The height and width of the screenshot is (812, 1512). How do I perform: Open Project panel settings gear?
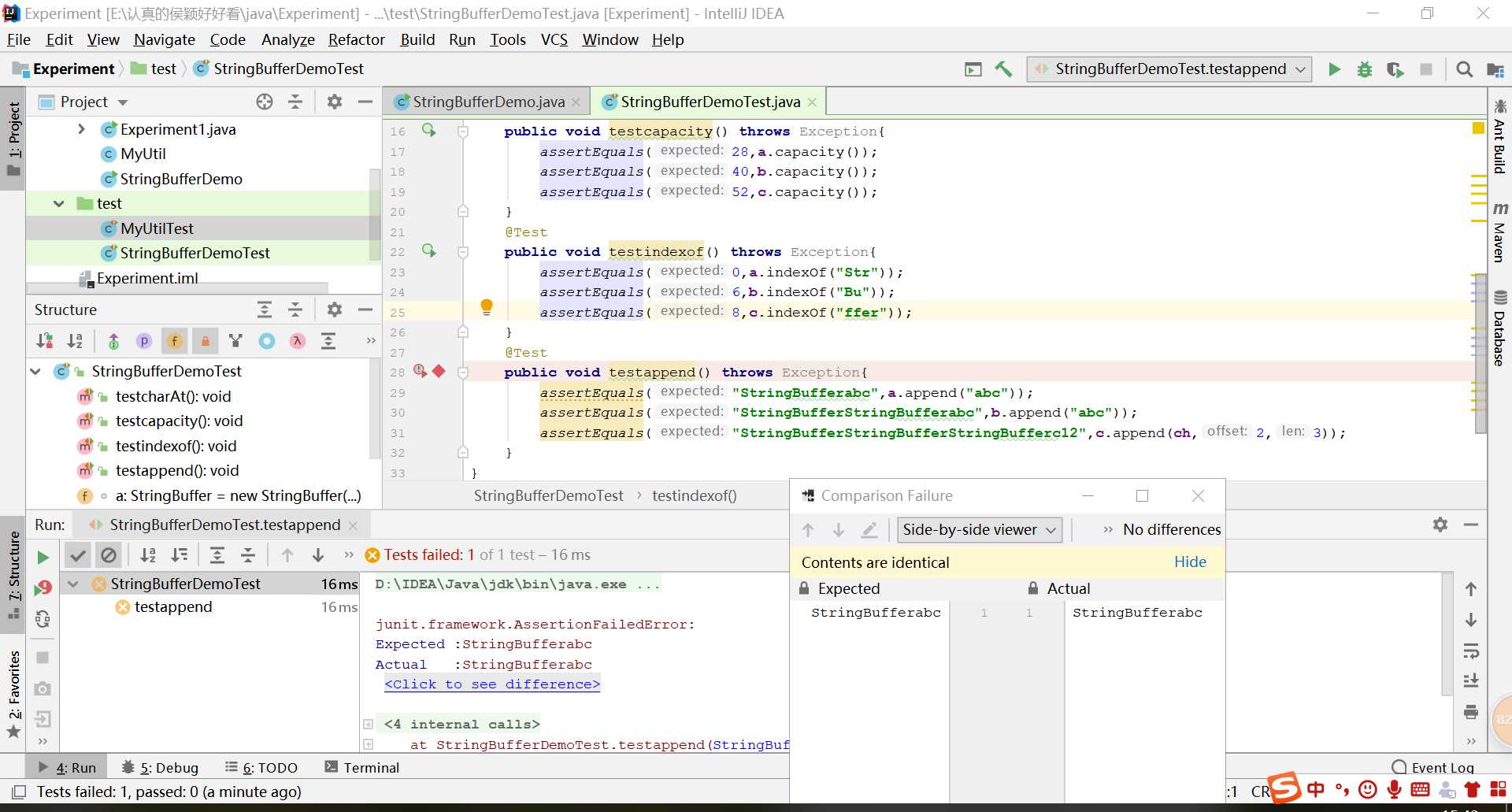pyautogui.click(x=335, y=102)
